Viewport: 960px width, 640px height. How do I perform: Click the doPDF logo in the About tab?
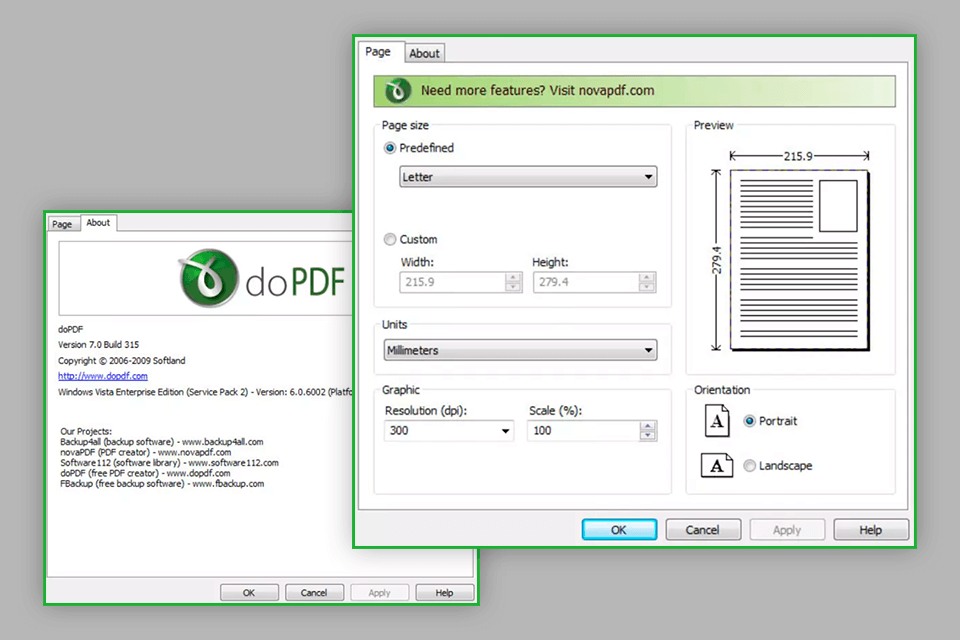(x=262, y=279)
